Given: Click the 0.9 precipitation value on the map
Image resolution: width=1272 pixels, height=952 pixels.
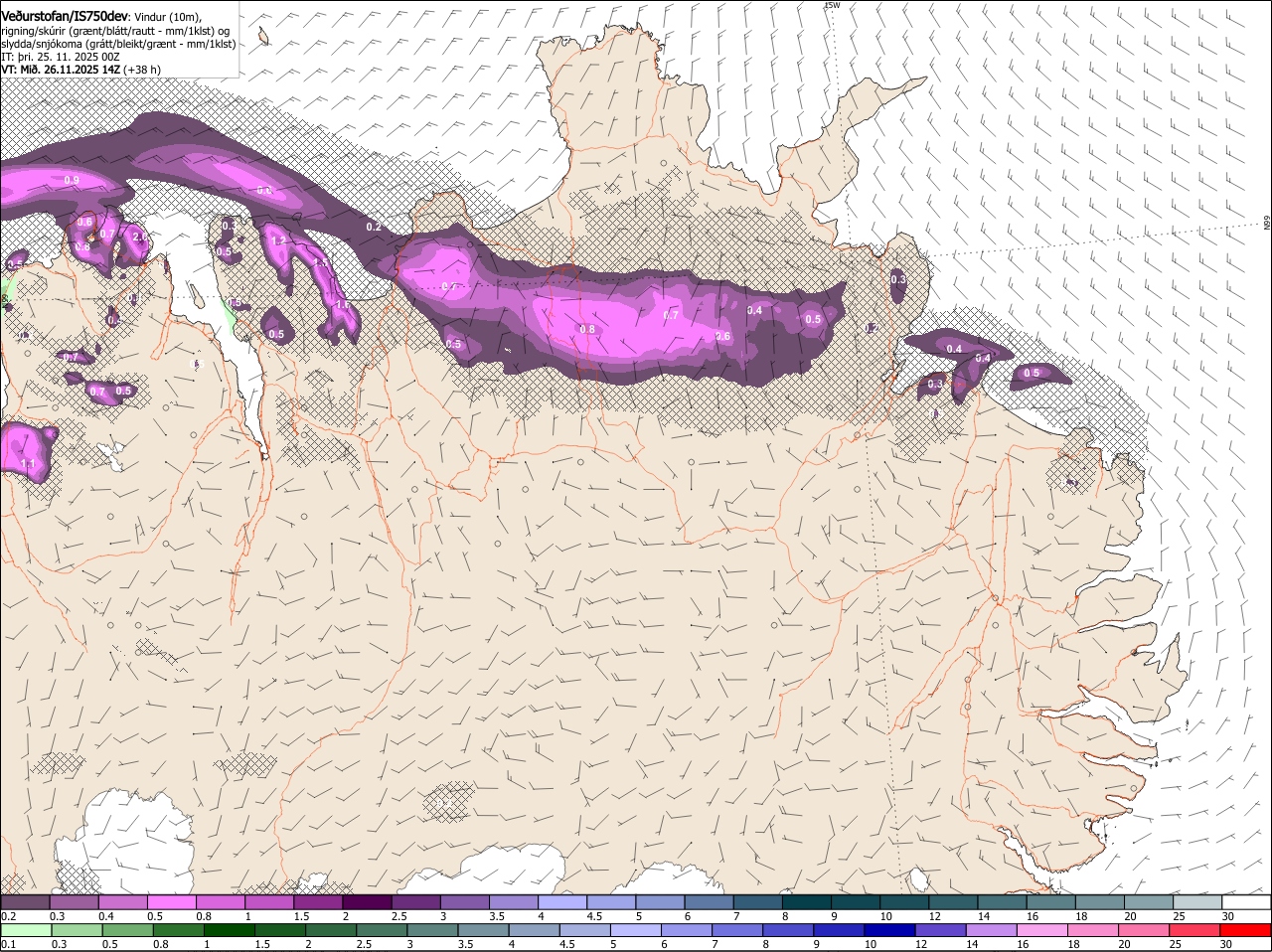Looking at the screenshot, I should (x=72, y=180).
